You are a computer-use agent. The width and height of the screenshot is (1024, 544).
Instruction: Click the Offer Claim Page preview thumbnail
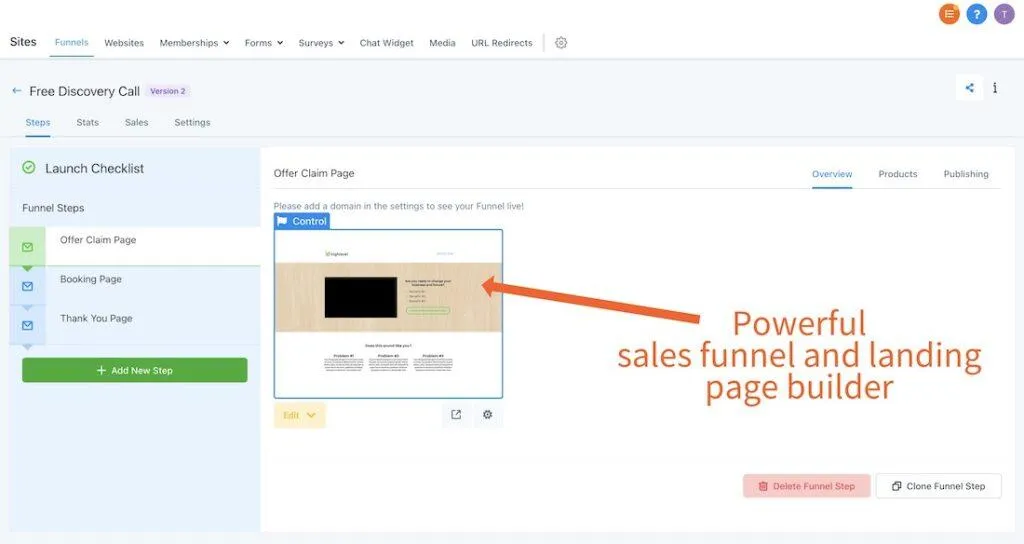(389, 313)
